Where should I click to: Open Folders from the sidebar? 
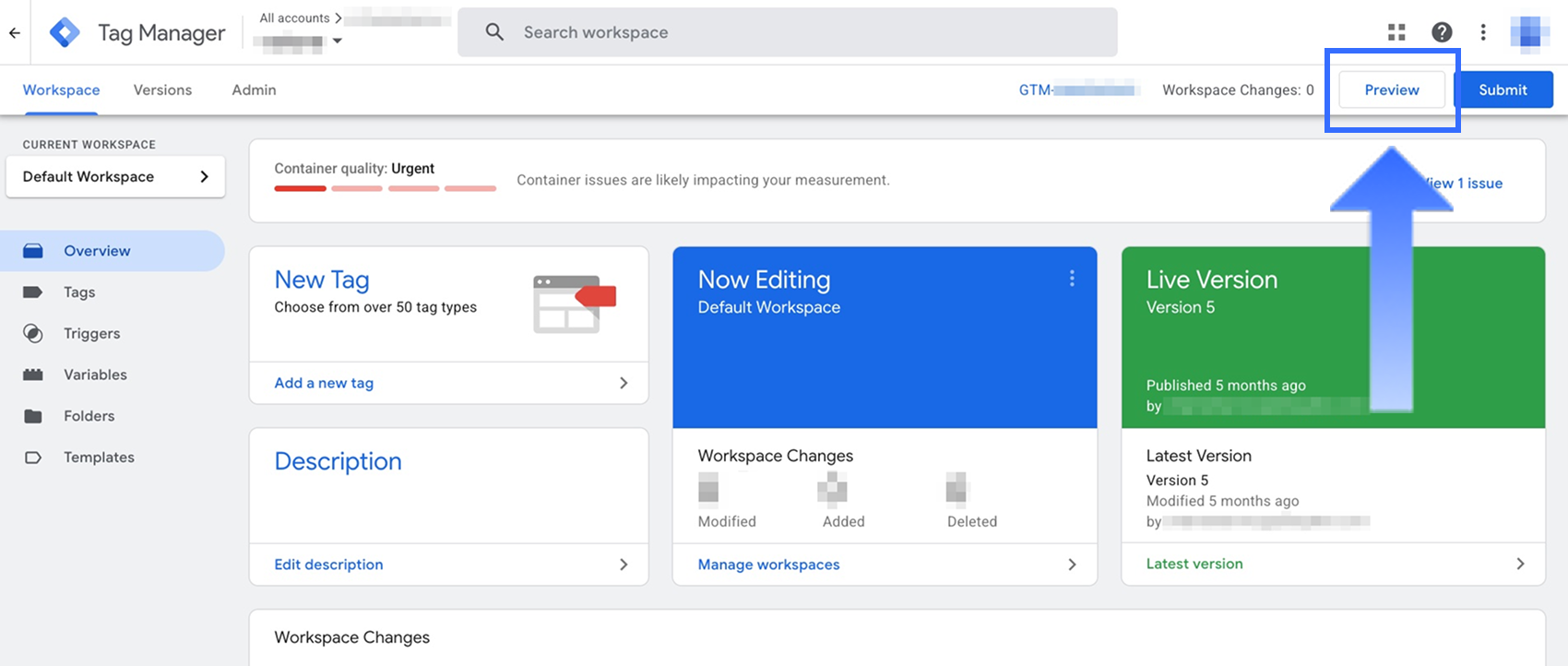tap(89, 416)
